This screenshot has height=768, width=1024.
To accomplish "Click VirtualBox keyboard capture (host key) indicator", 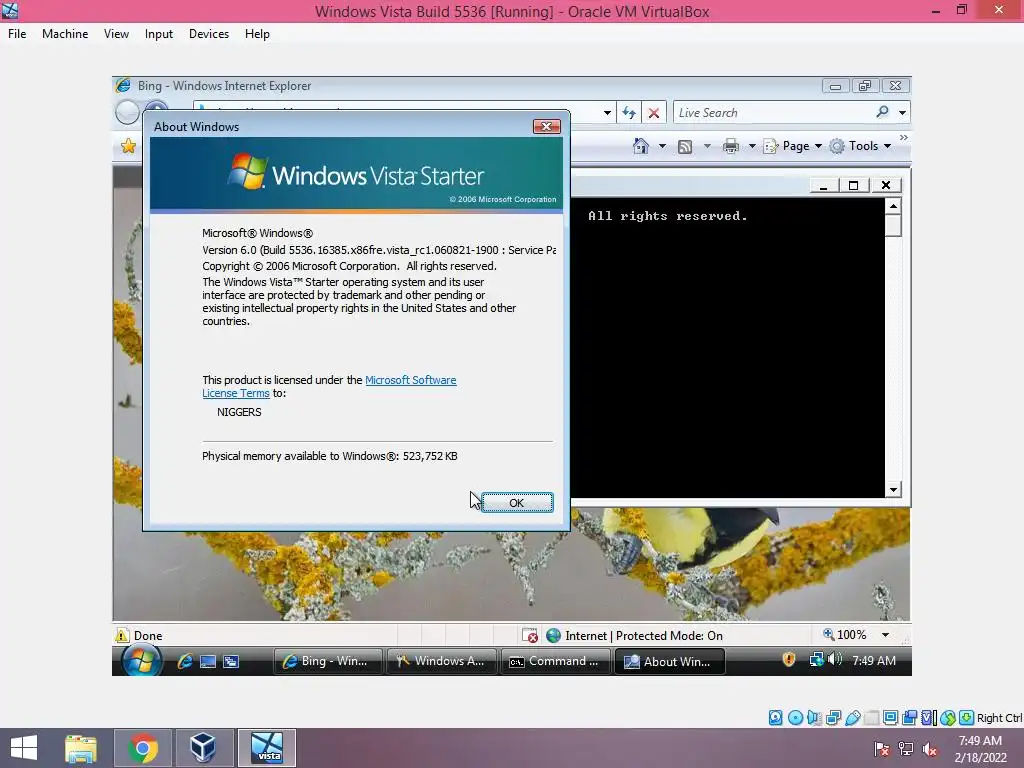I will pos(967,718).
